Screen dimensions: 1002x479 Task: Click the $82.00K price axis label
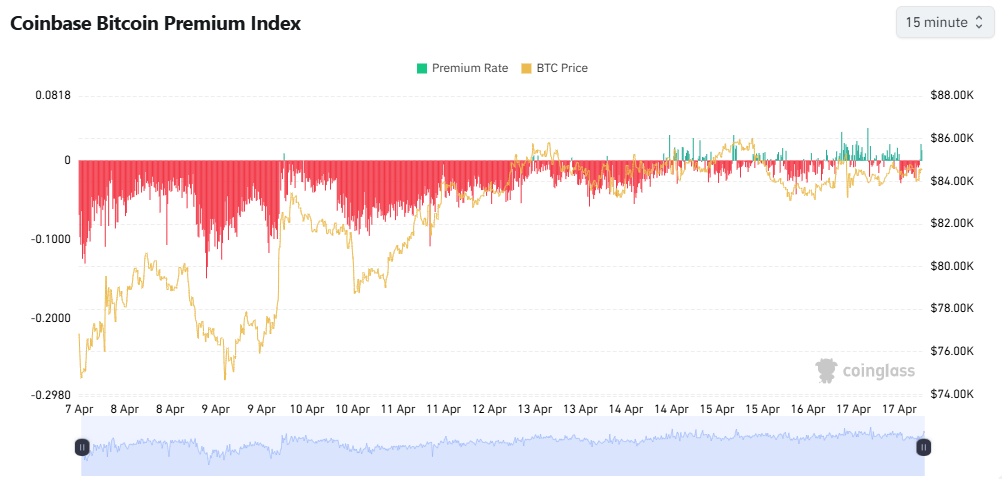[x=952, y=224]
